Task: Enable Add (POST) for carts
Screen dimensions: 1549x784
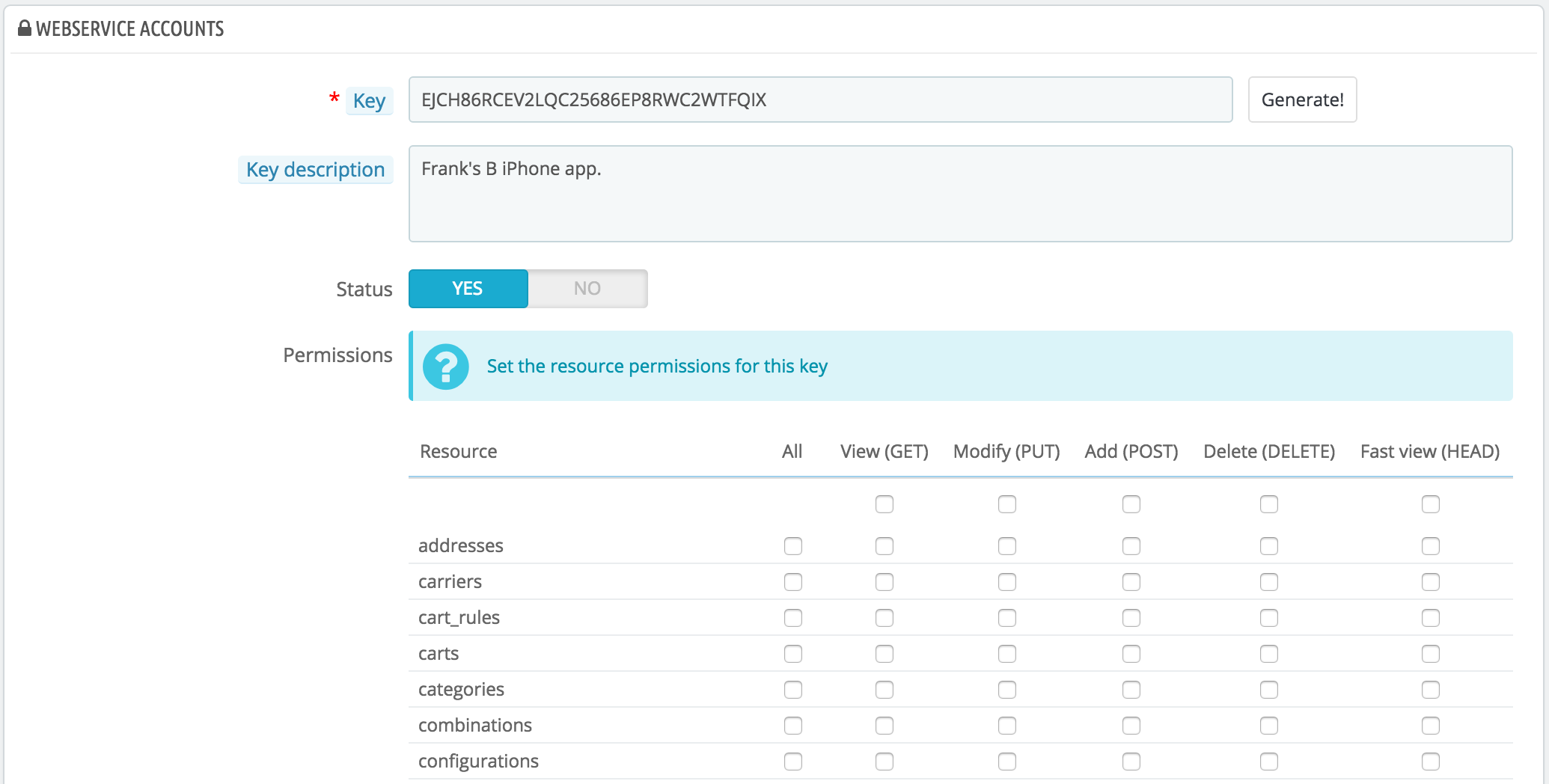Action: coord(1131,654)
